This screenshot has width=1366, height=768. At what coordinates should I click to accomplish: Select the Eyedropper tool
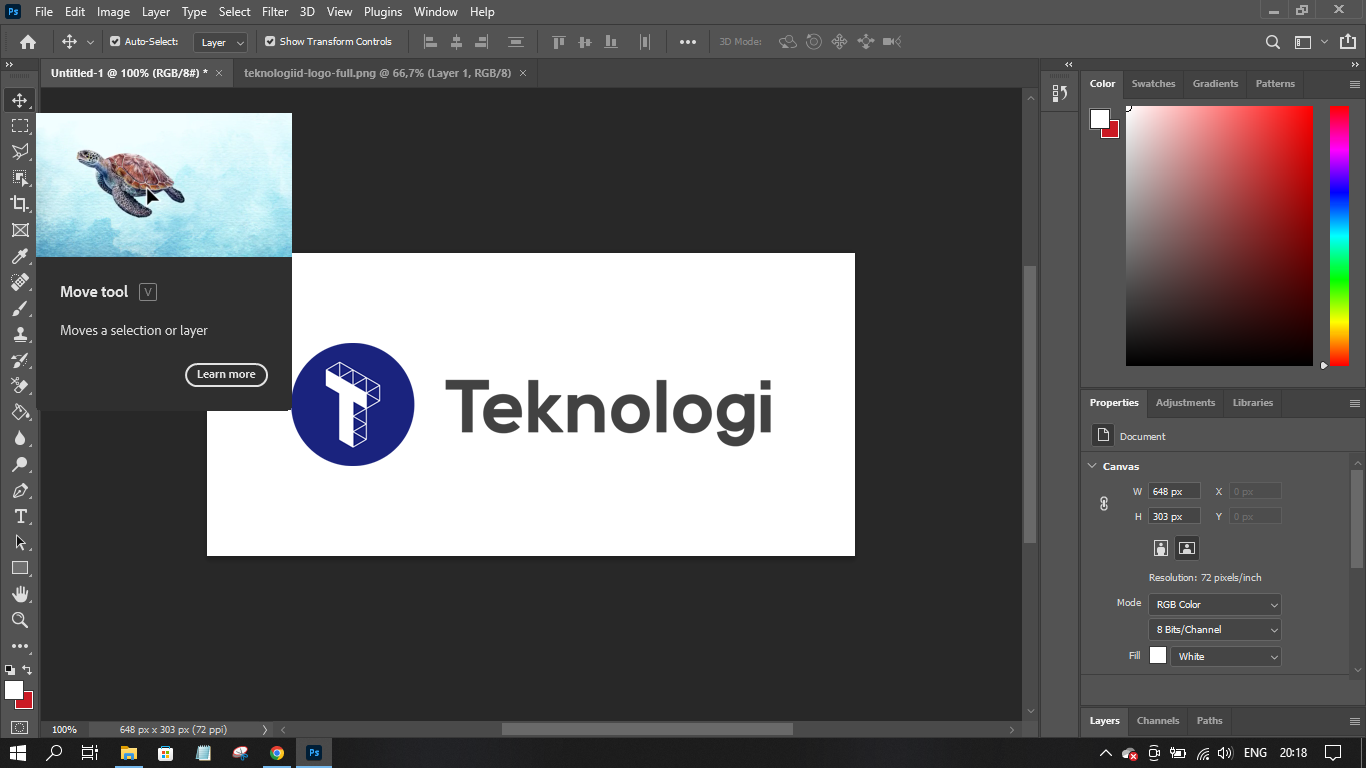point(19,256)
